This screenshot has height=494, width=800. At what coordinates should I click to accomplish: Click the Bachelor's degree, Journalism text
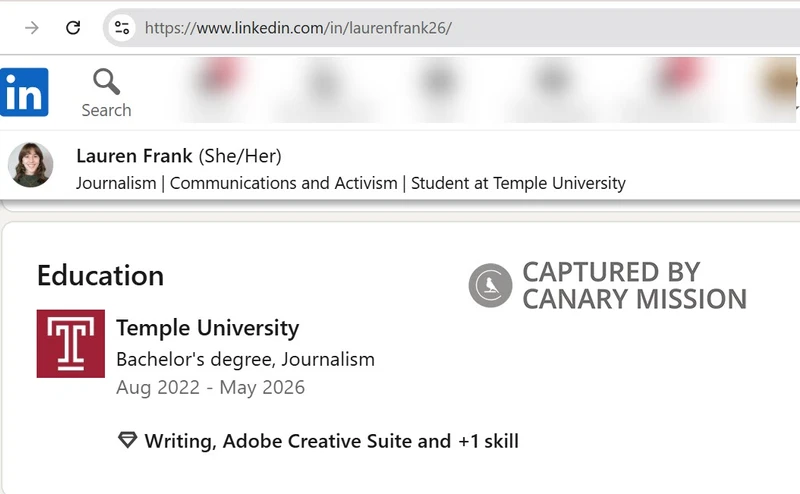coord(245,359)
